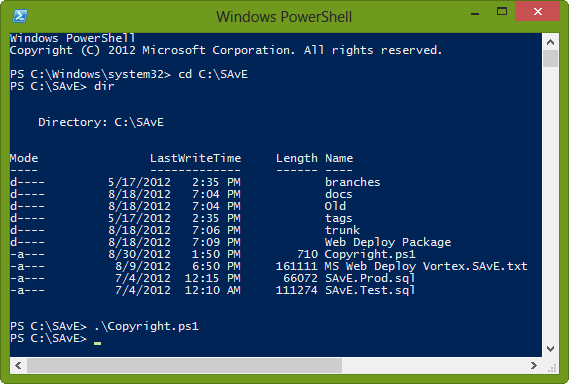The width and height of the screenshot is (569, 384).
Task: Click the horizontal scrollbar thumb
Action: (184, 365)
